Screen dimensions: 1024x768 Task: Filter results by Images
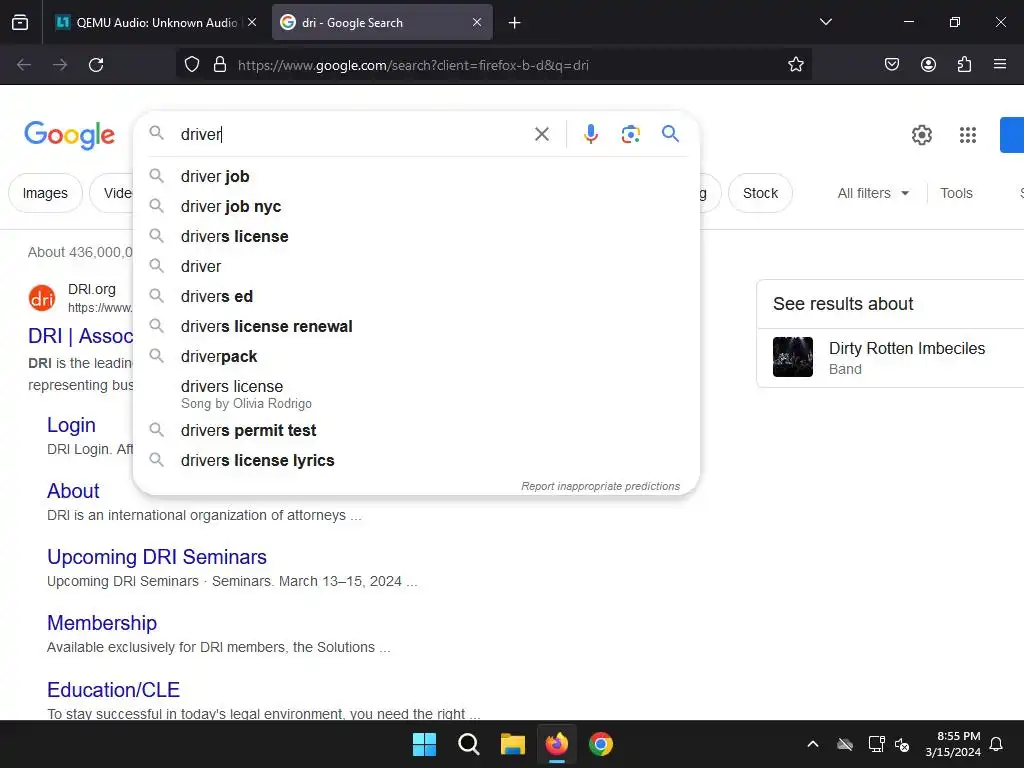click(x=45, y=193)
